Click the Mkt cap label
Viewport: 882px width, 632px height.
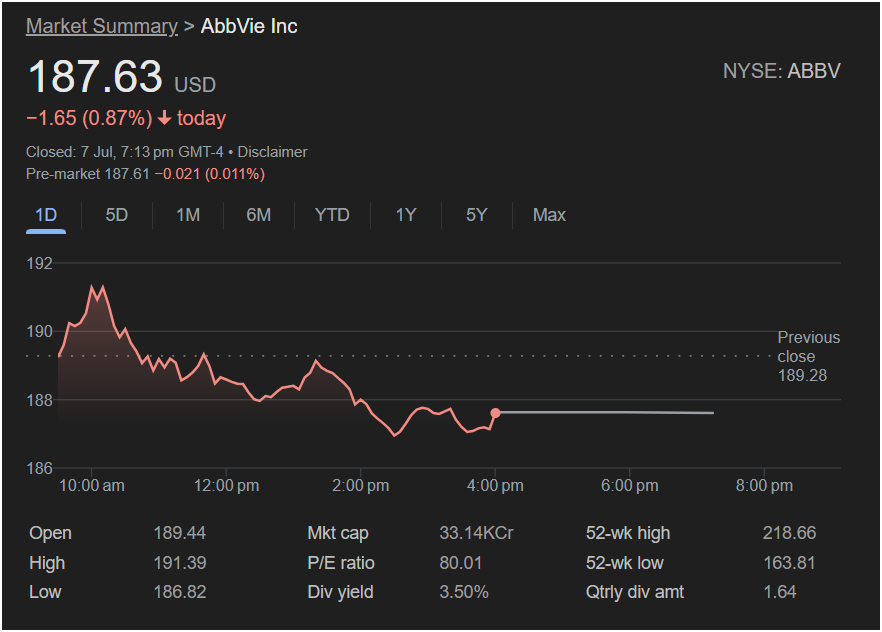tap(338, 532)
